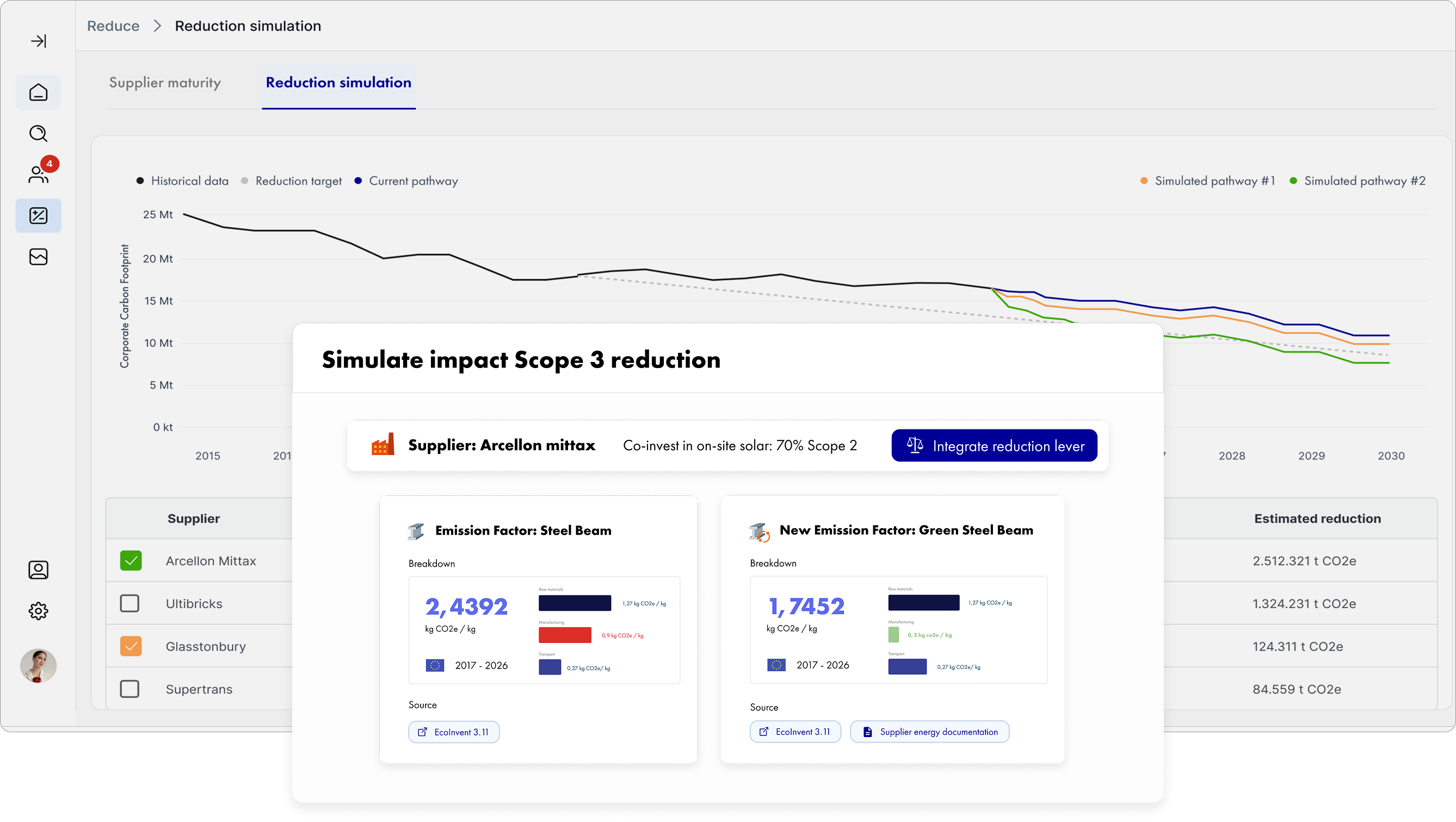Switch to the Supplier maturity tab

(x=165, y=83)
